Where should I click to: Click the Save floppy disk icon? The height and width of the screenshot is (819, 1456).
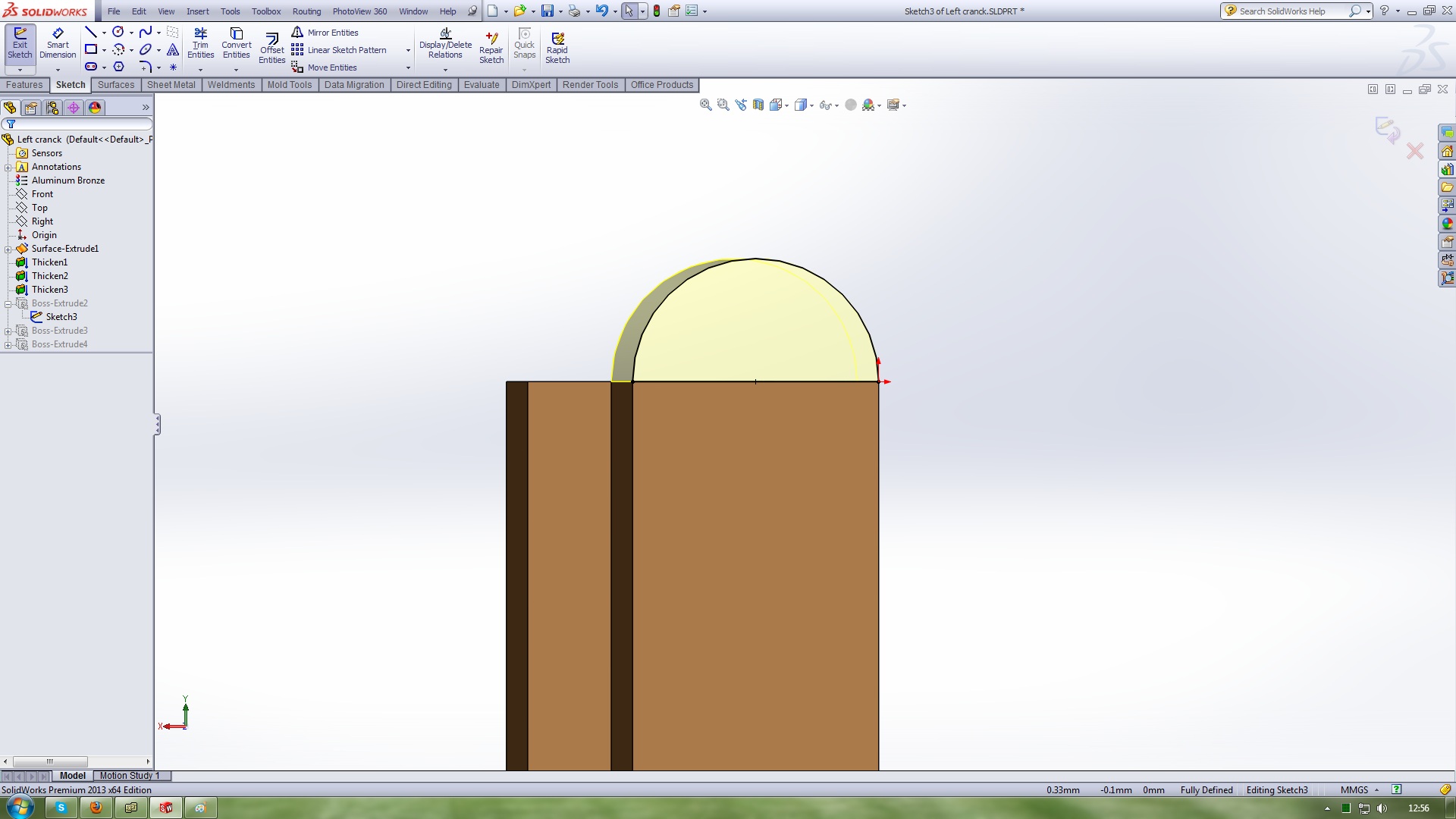(x=547, y=11)
